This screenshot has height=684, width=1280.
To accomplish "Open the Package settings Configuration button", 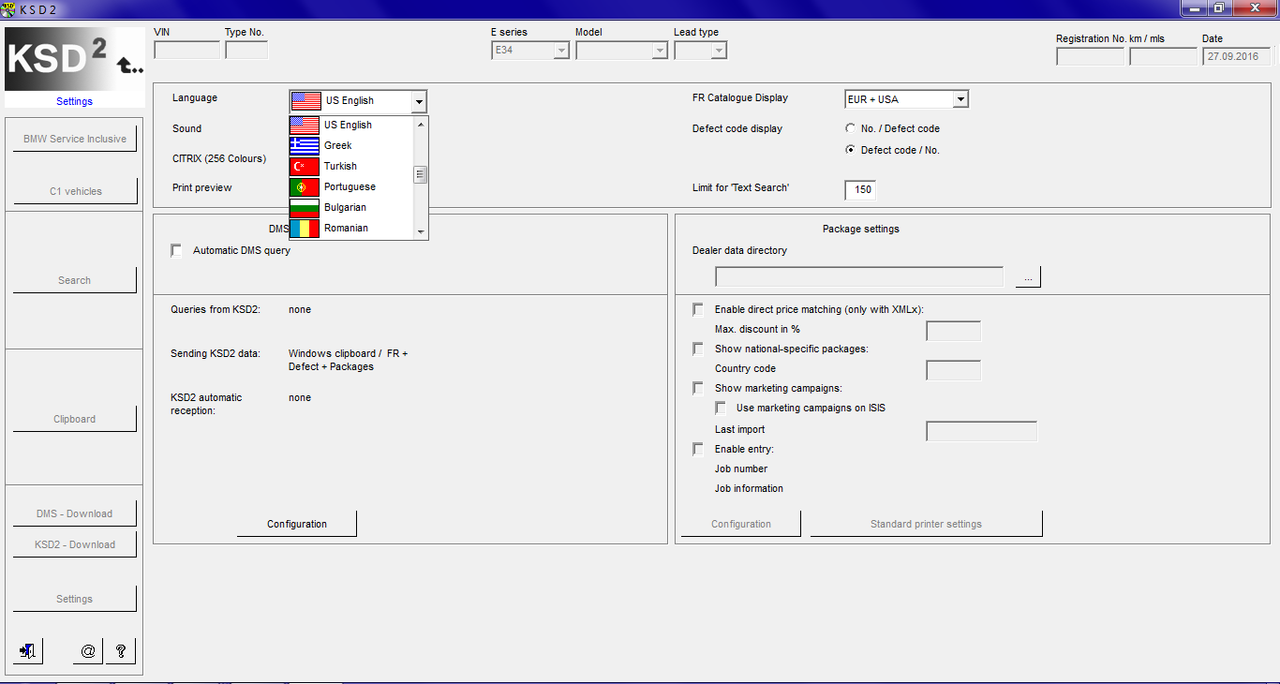I will point(741,524).
